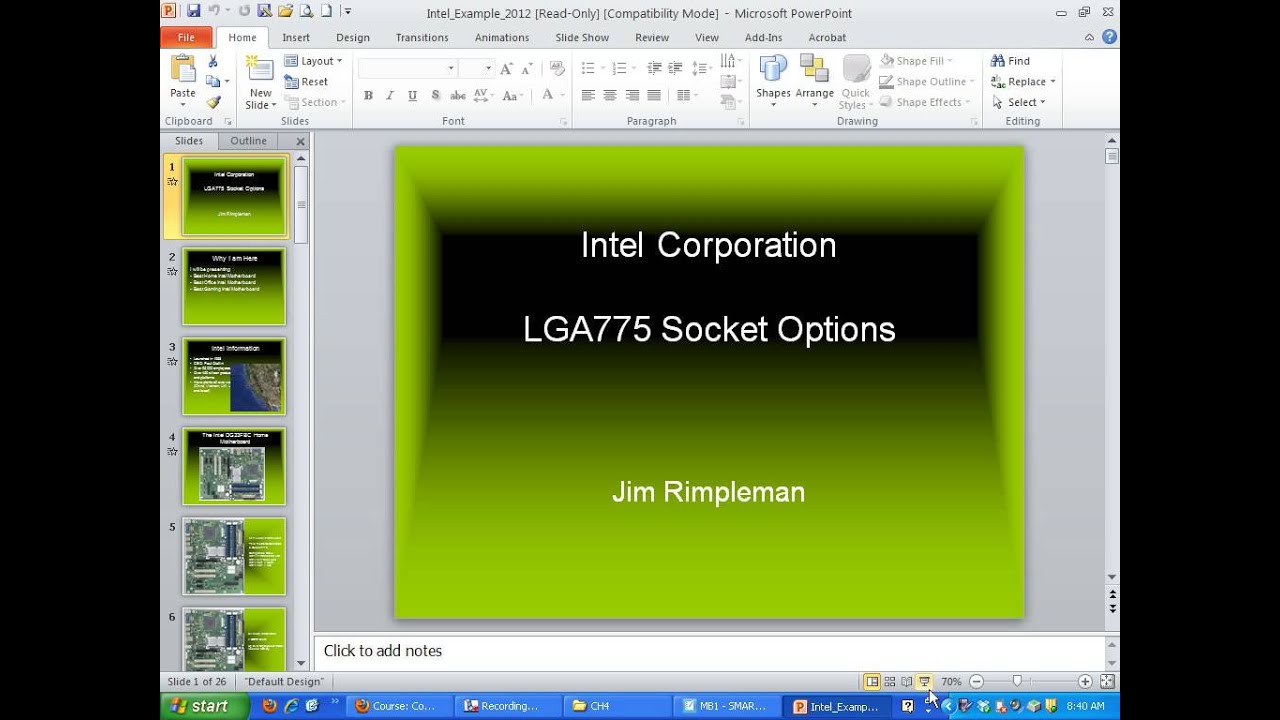Image resolution: width=1280 pixels, height=720 pixels.
Task: Switch to Reading View icon
Action: (x=907, y=682)
